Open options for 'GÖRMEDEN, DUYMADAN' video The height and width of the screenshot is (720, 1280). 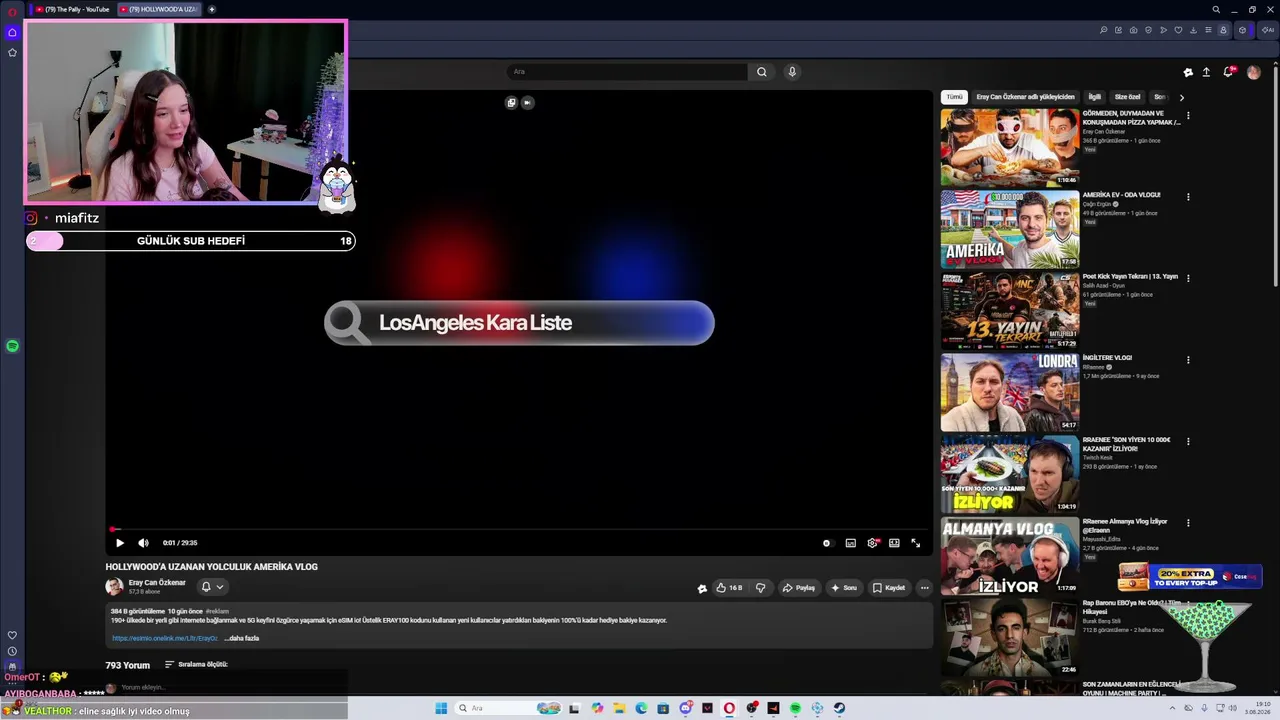(1188, 116)
